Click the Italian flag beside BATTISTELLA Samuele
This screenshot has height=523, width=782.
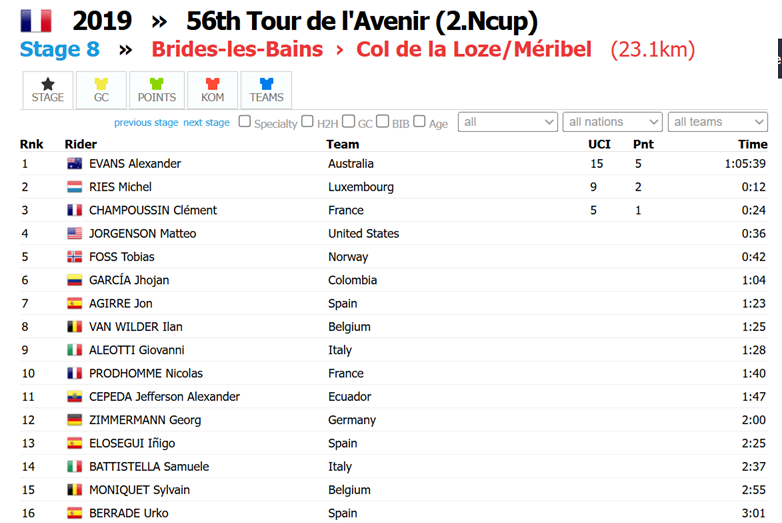tap(74, 467)
